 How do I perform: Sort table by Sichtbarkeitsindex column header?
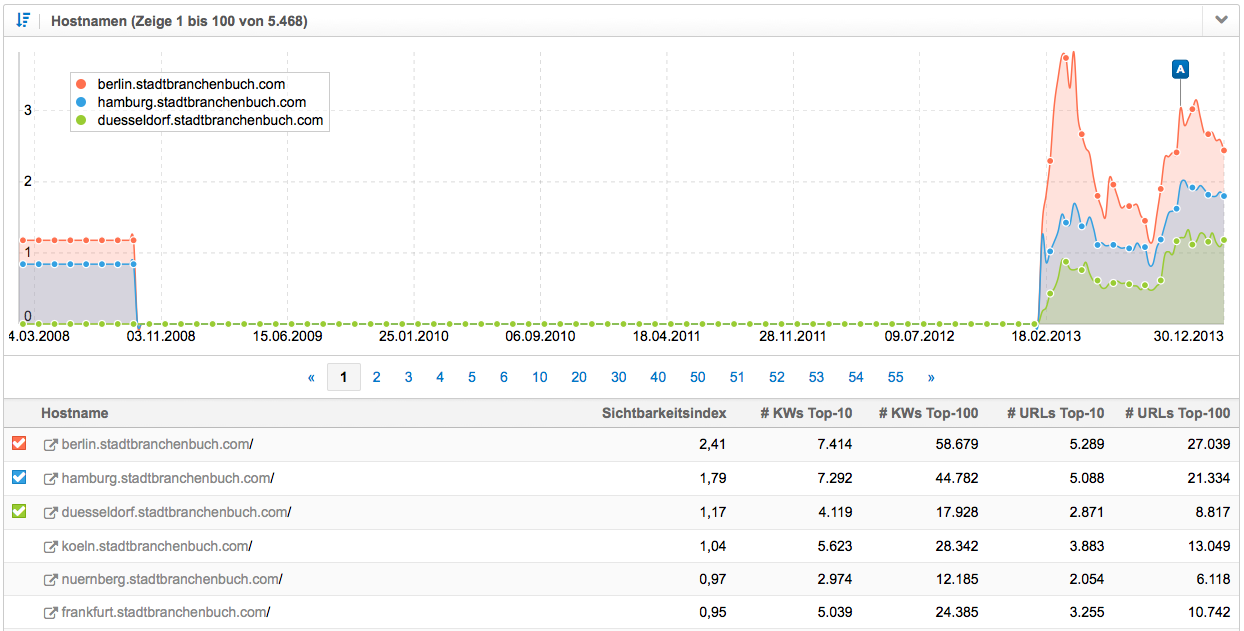(663, 413)
